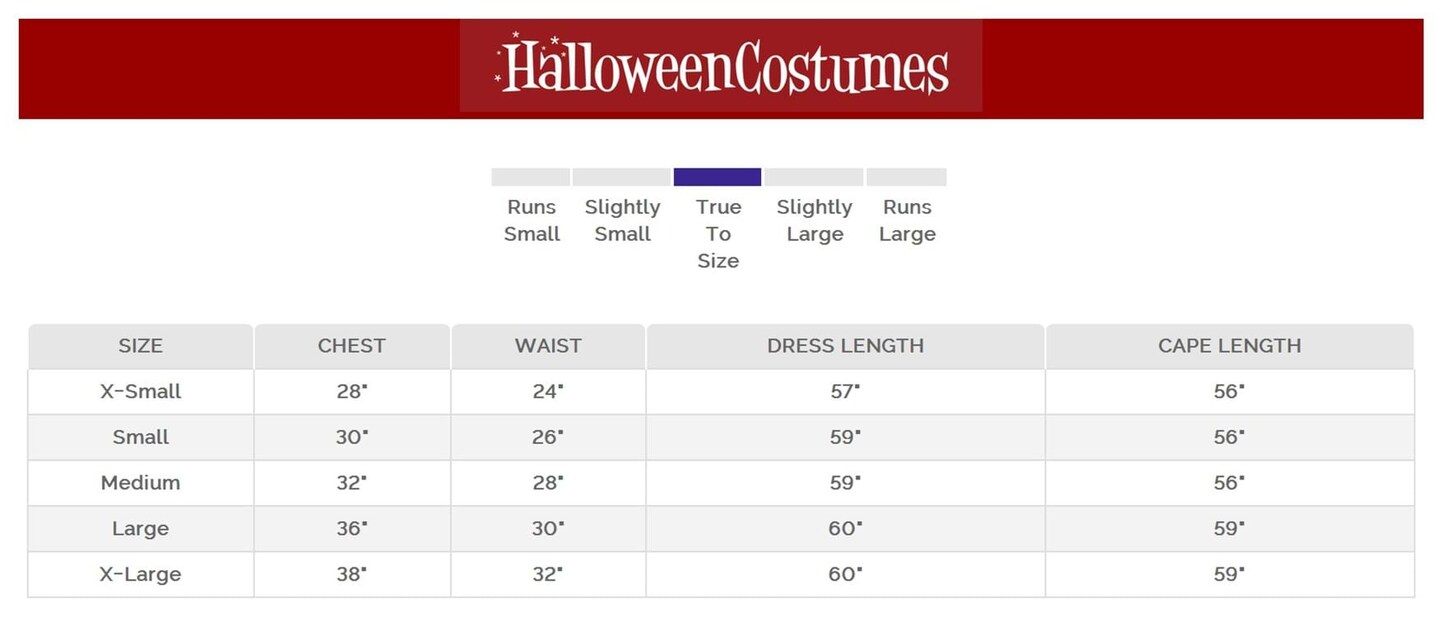Screen dimensions: 1440x625
Task: Click the X-Small dress length 57"
Action: pyautogui.click(x=845, y=392)
